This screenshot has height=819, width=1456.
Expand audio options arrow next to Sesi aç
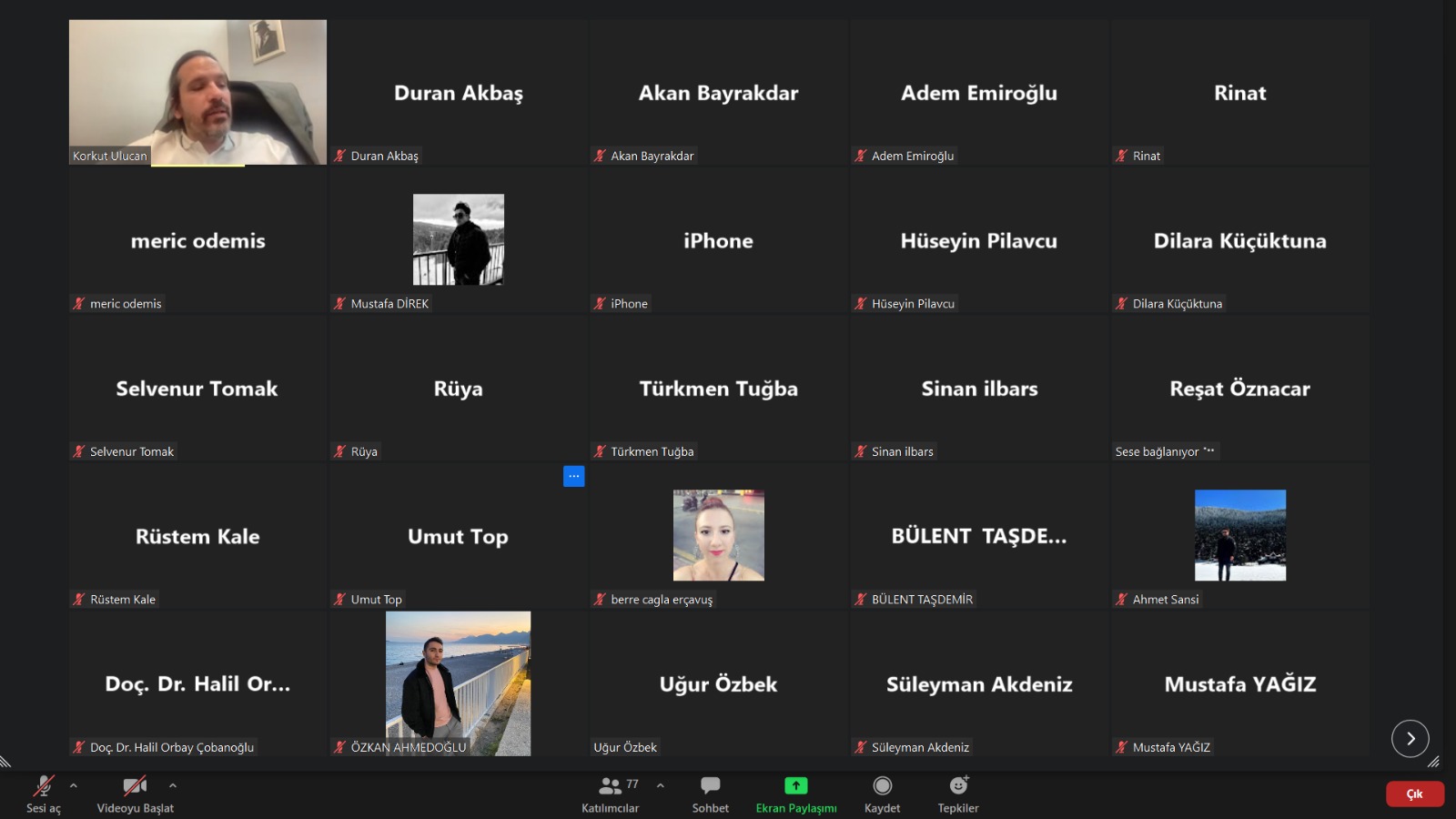74,785
